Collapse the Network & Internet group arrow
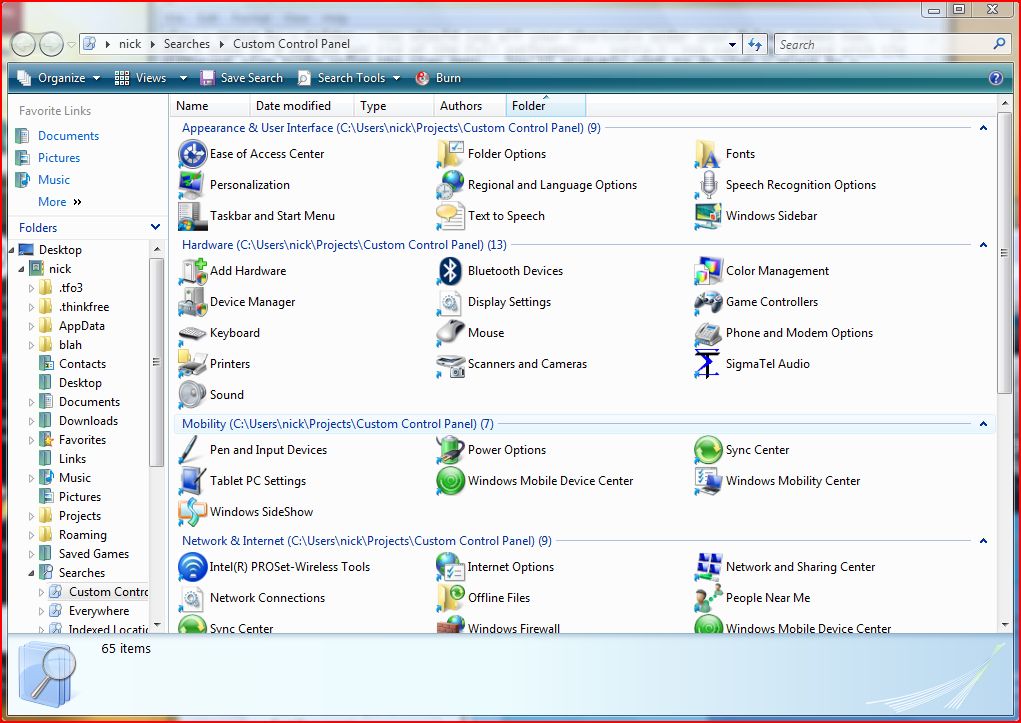The height and width of the screenshot is (723, 1021). [x=983, y=541]
